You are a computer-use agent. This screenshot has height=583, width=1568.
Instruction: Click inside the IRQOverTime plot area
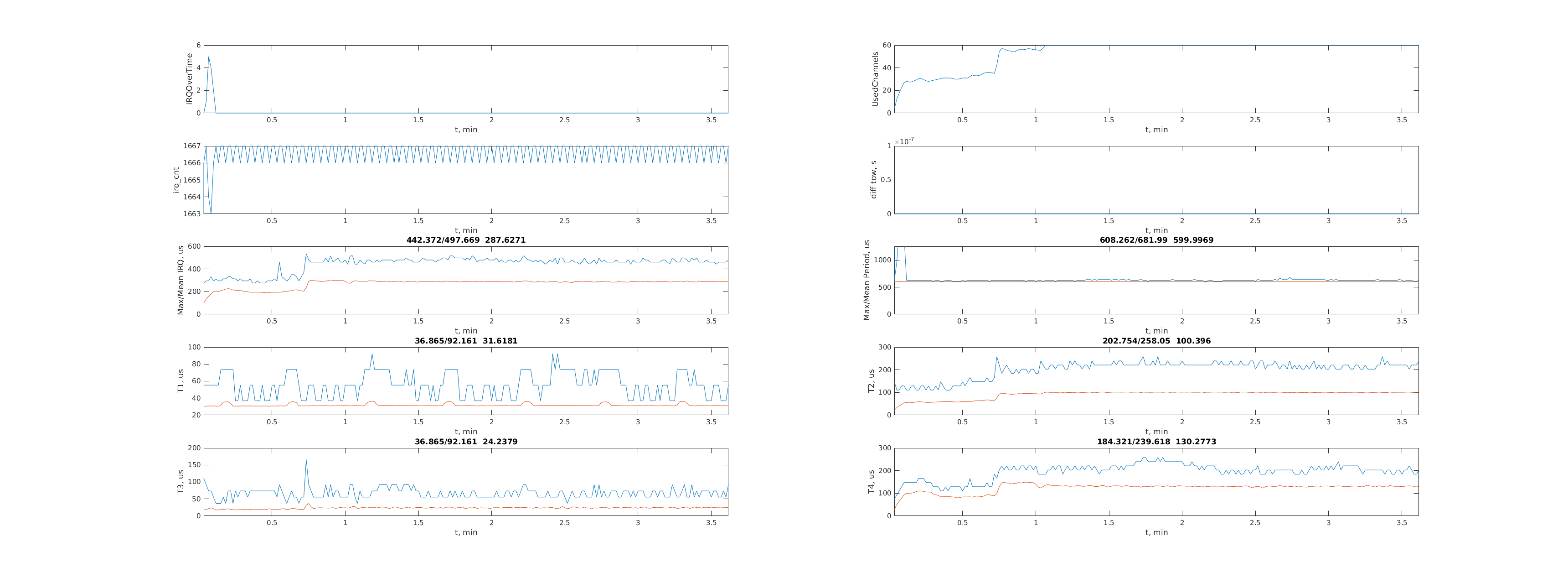(x=466, y=78)
